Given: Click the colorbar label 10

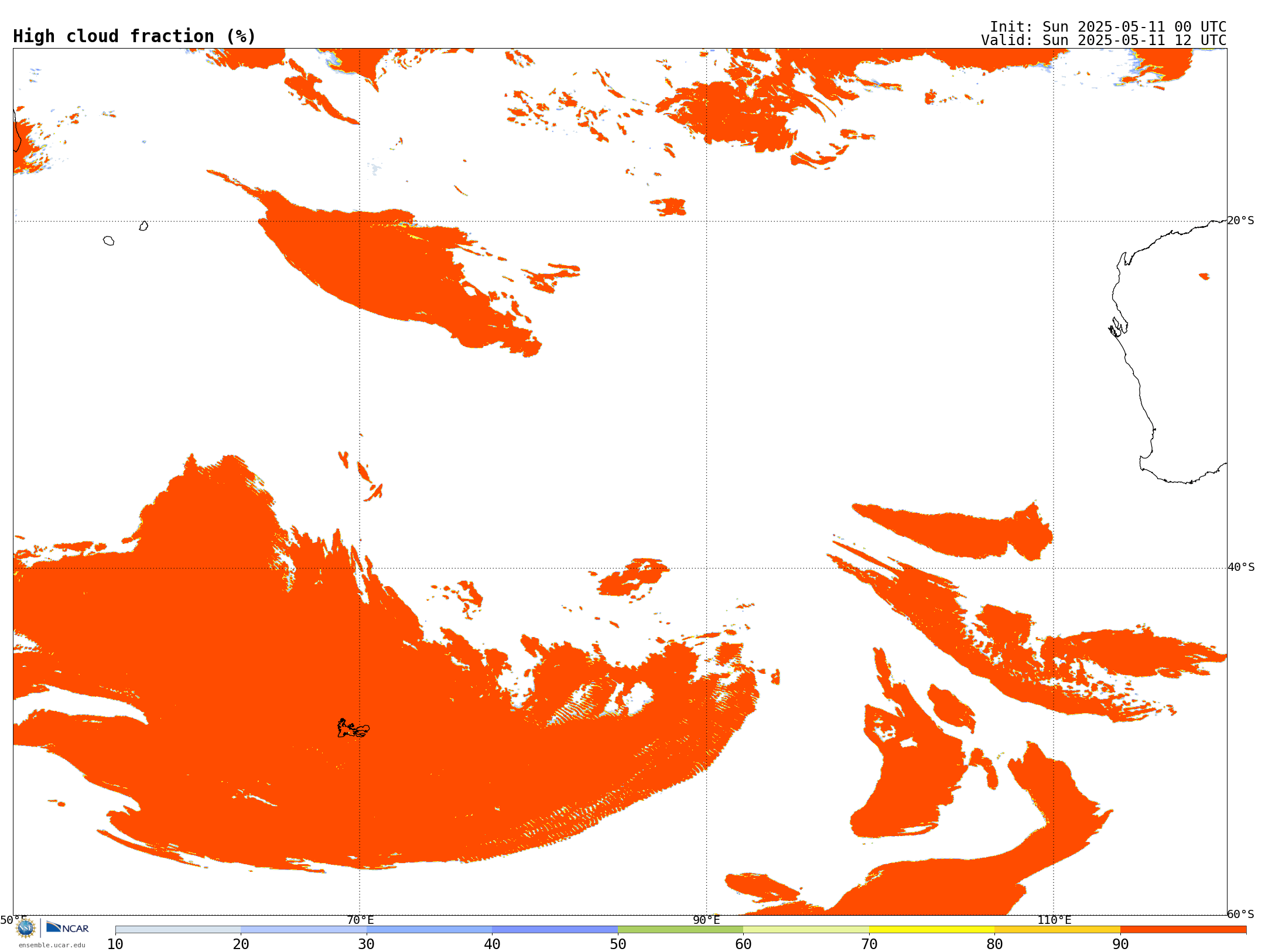Looking at the screenshot, I should pos(115,944).
